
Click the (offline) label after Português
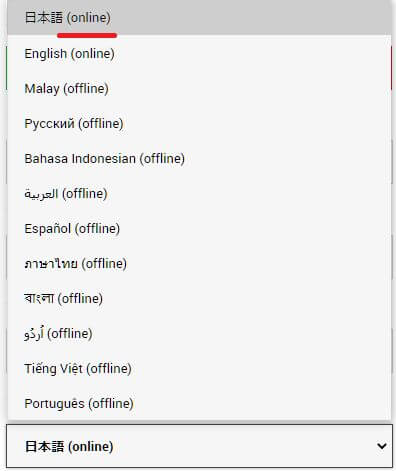(111, 404)
